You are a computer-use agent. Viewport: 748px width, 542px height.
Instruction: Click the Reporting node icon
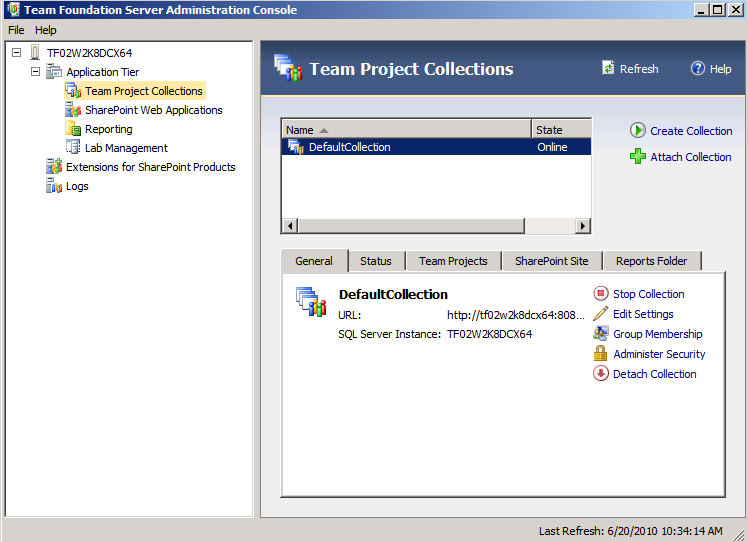tap(73, 129)
